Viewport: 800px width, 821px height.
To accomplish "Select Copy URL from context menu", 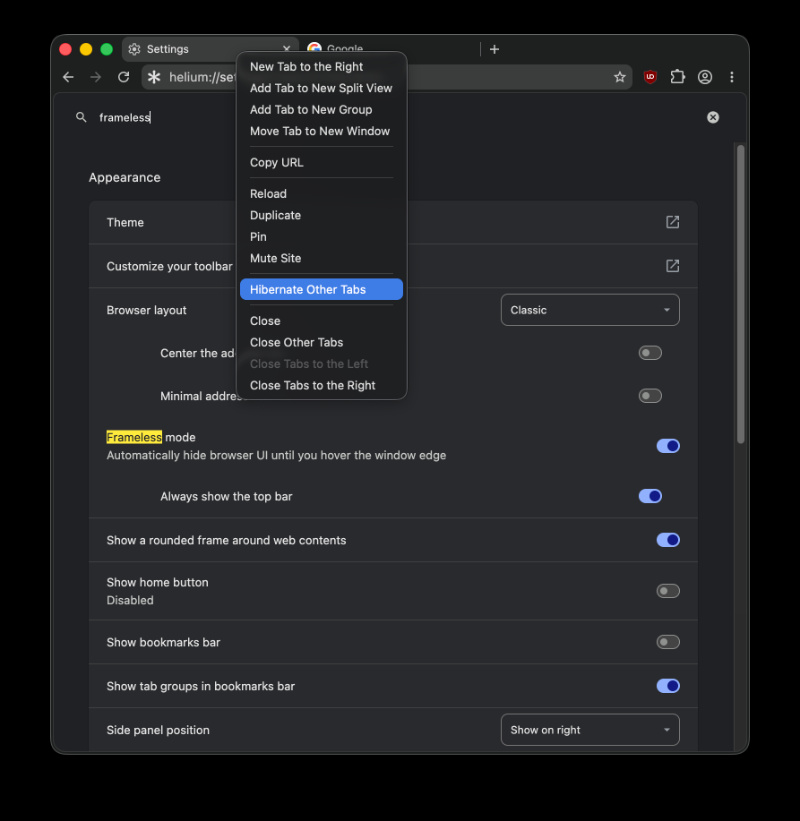I will pyautogui.click(x=321, y=162).
